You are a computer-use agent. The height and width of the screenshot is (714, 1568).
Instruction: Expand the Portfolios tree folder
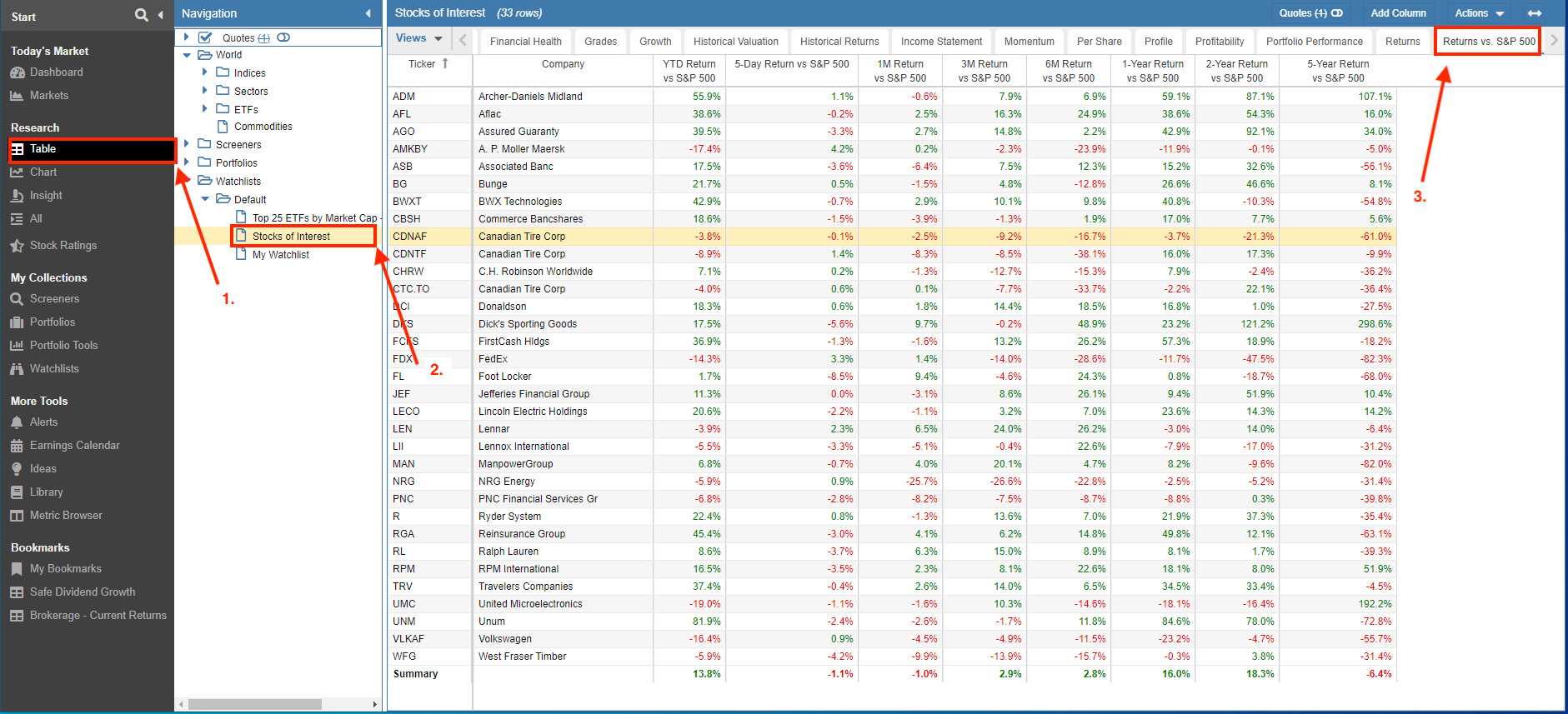pos(187,162)
